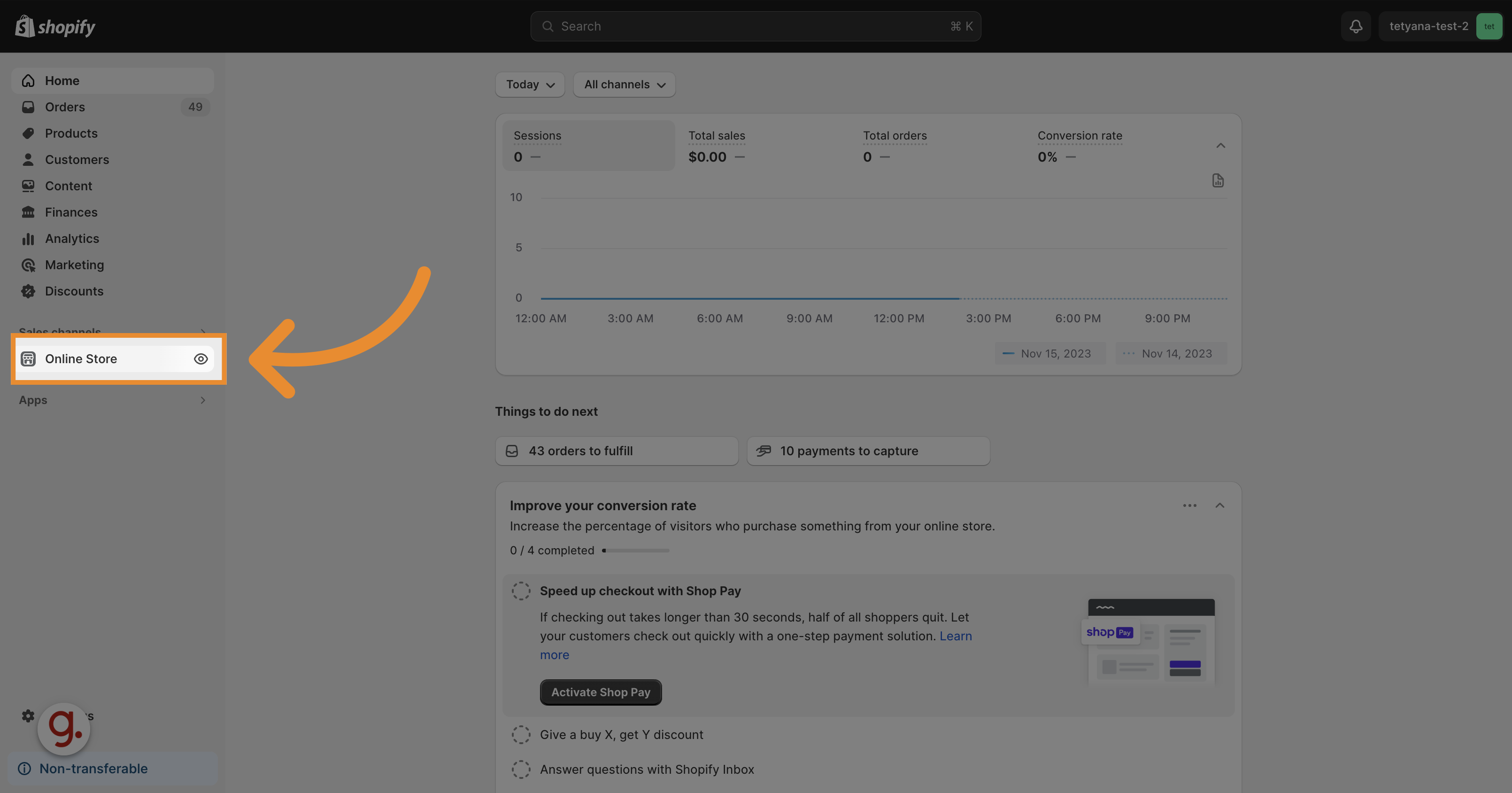Viewport: 1512px width, 793px height.
Task: Open the Today date dropdown
Action: pyautogui.click(x=530, y=85)
